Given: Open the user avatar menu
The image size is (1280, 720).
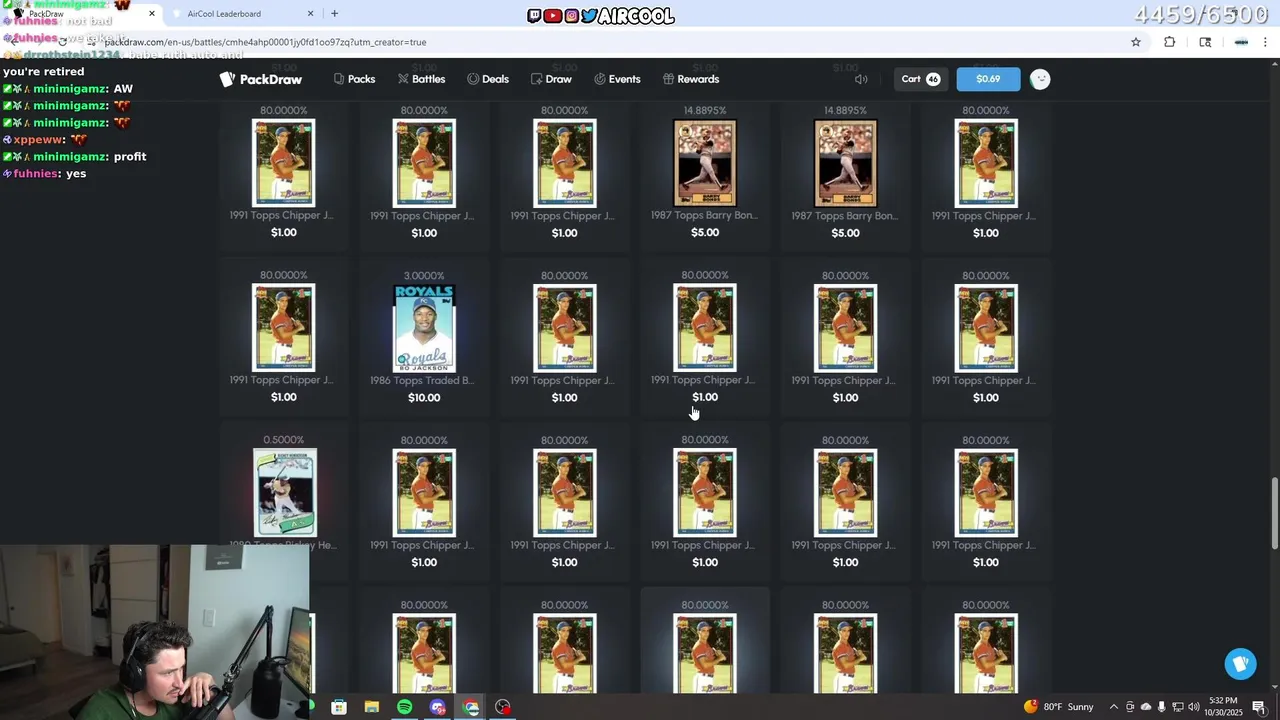Looking at the screenshot, I should [1040, 79].
